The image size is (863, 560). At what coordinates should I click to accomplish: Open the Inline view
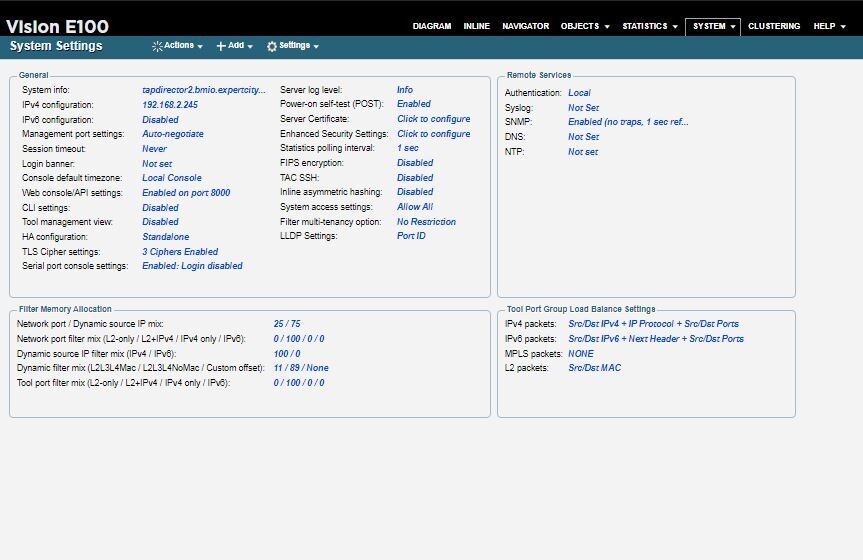(476, 26)
